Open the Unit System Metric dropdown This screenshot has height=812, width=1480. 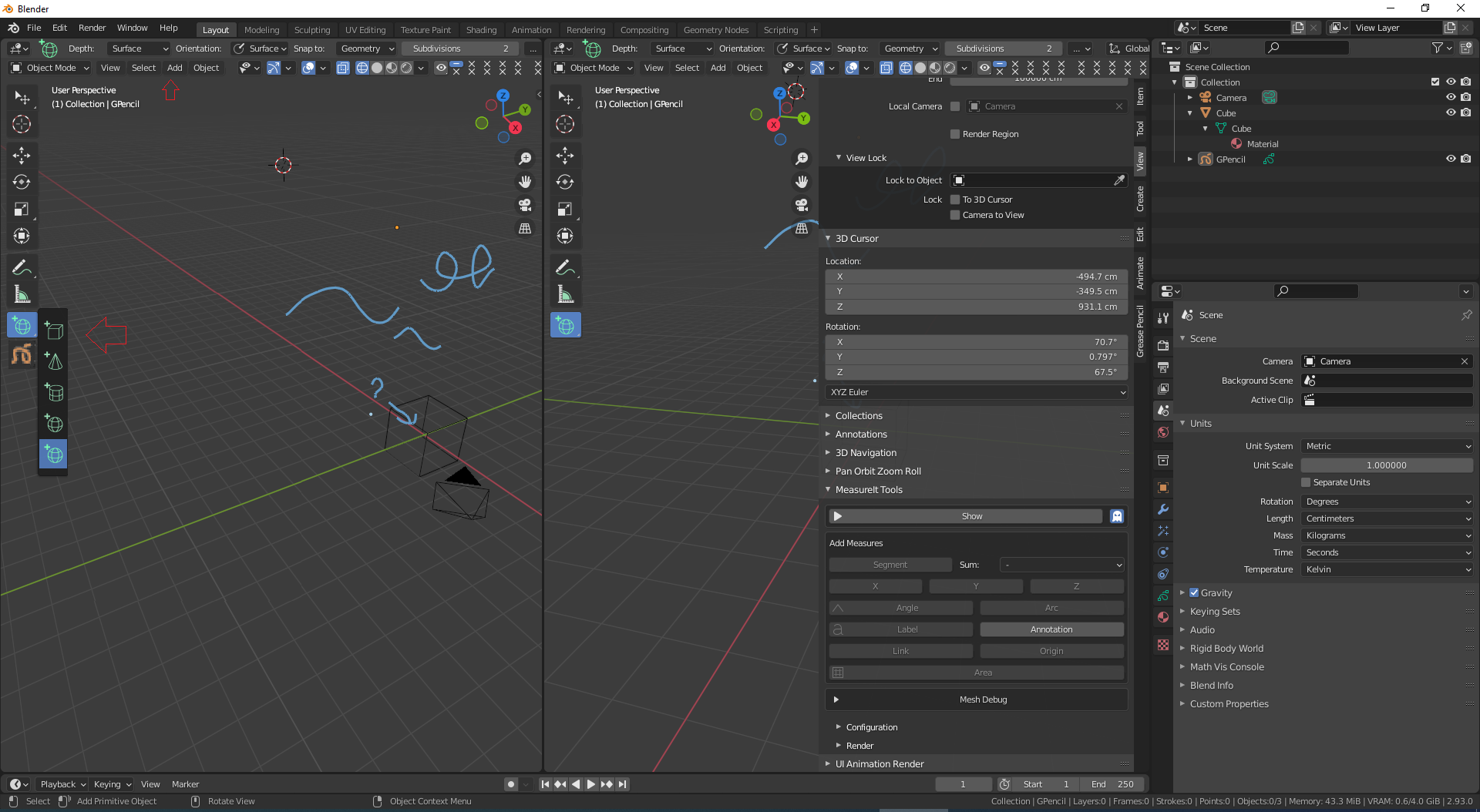[1387, 446]
